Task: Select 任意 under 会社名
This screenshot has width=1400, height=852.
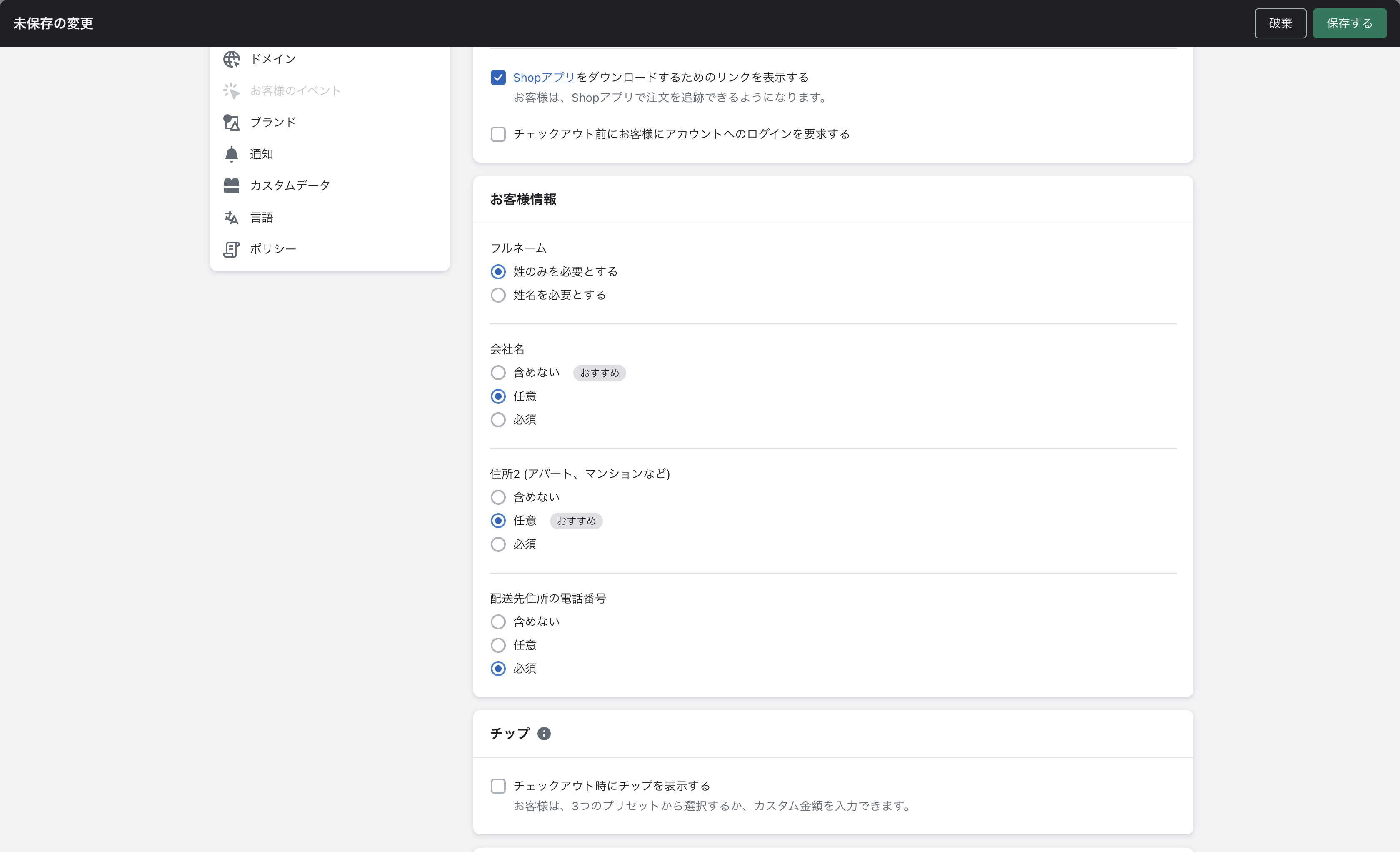Action: click(x=498, y=396)
